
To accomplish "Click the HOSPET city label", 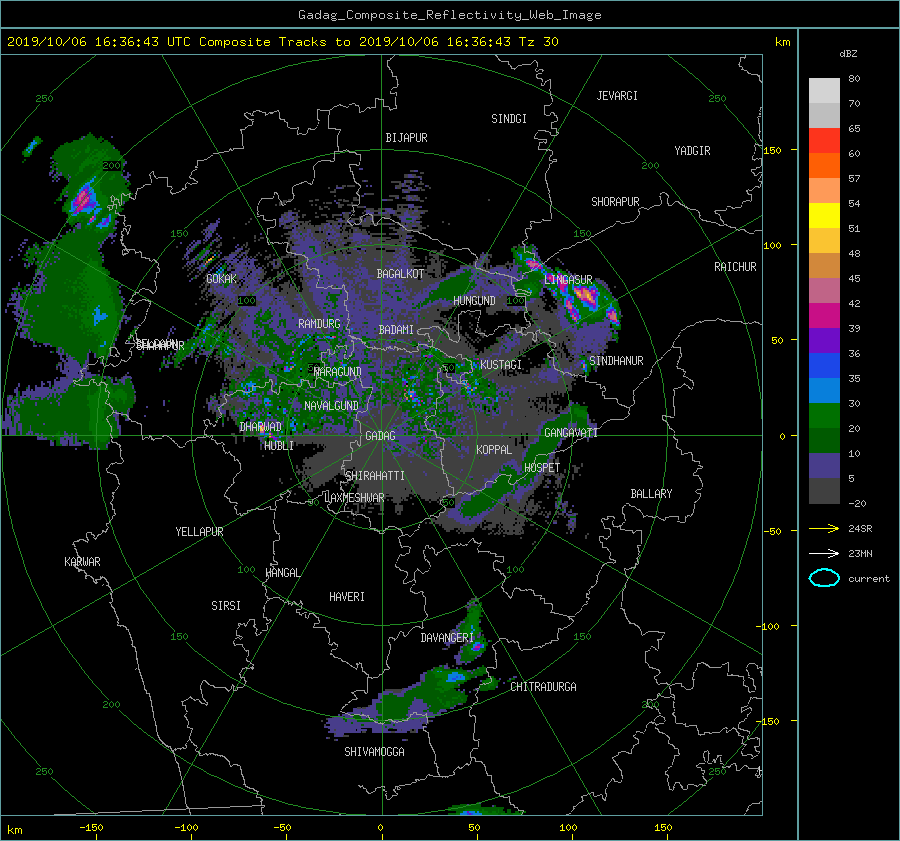I will [542, 468].
